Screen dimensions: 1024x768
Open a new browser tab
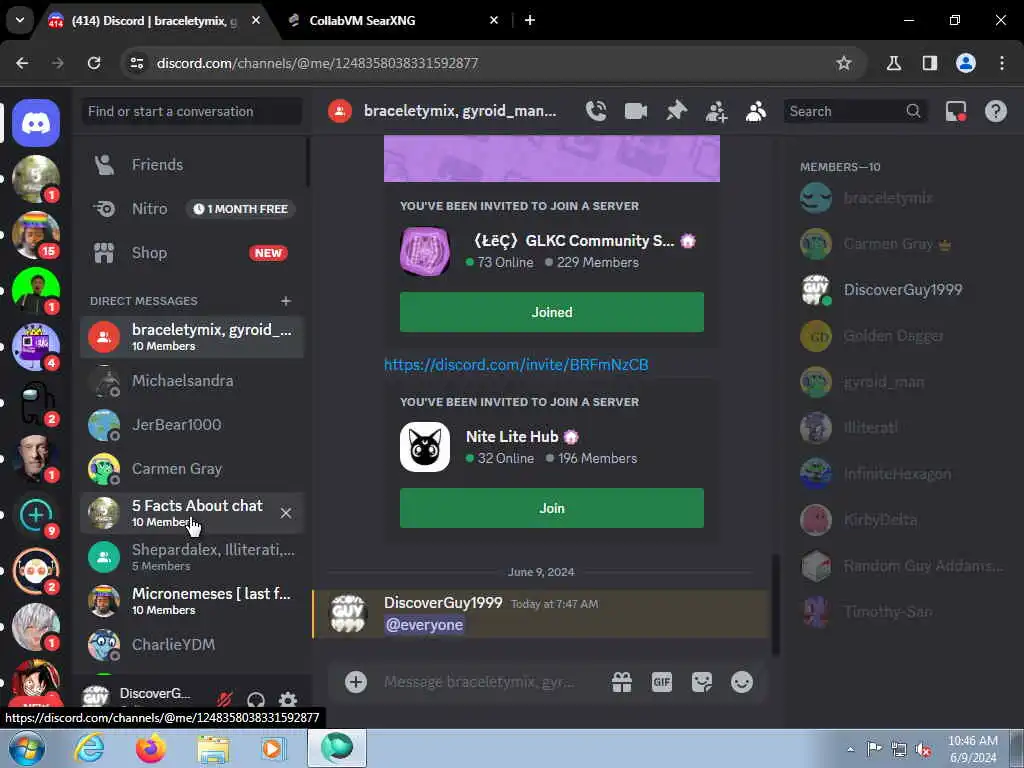(530, 20)
